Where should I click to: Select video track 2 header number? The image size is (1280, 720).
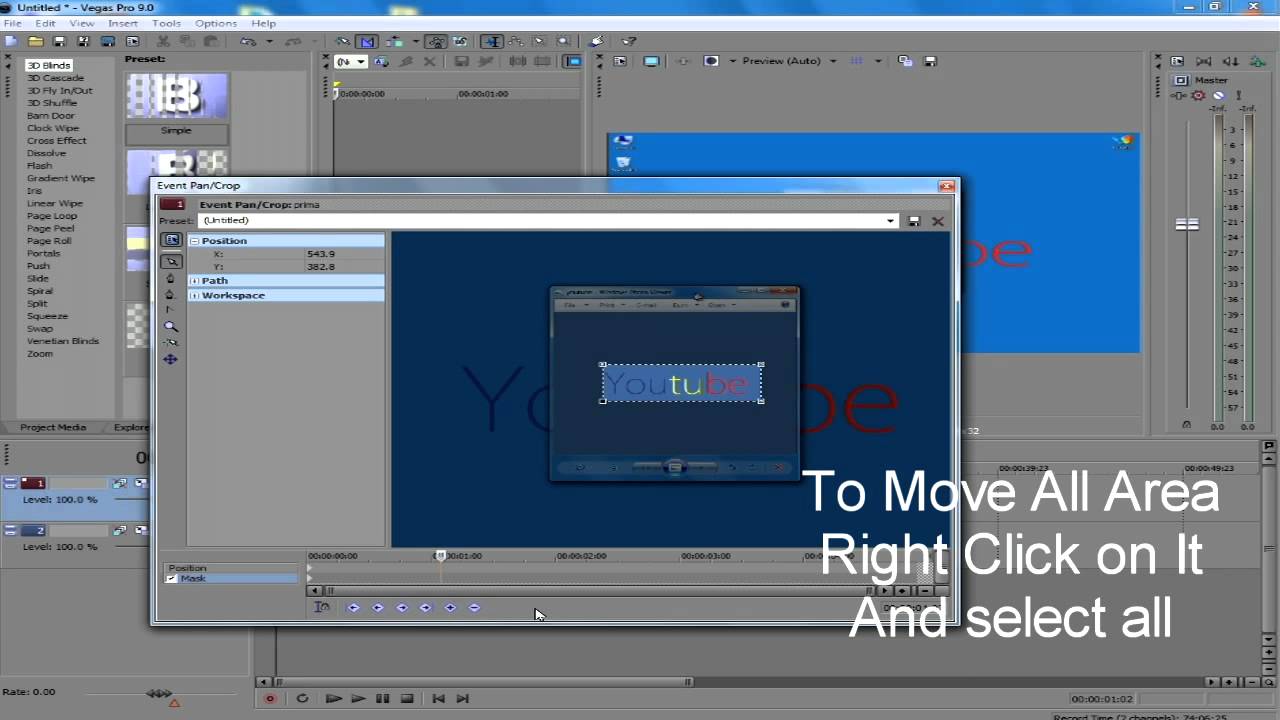34,531
